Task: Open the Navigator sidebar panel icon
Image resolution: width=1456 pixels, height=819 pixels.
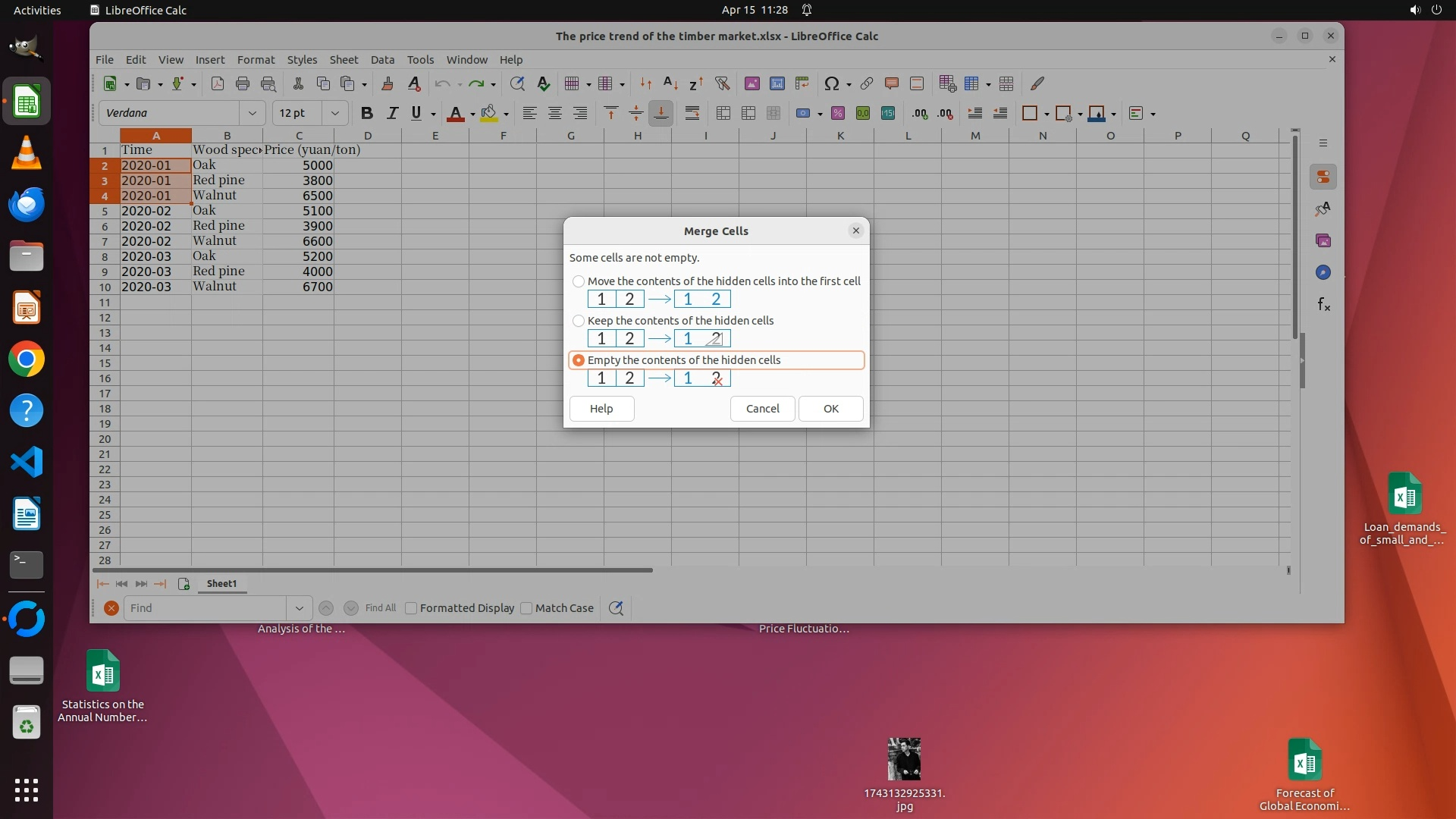Action: pyautogui.click(x=1323, y=273)
